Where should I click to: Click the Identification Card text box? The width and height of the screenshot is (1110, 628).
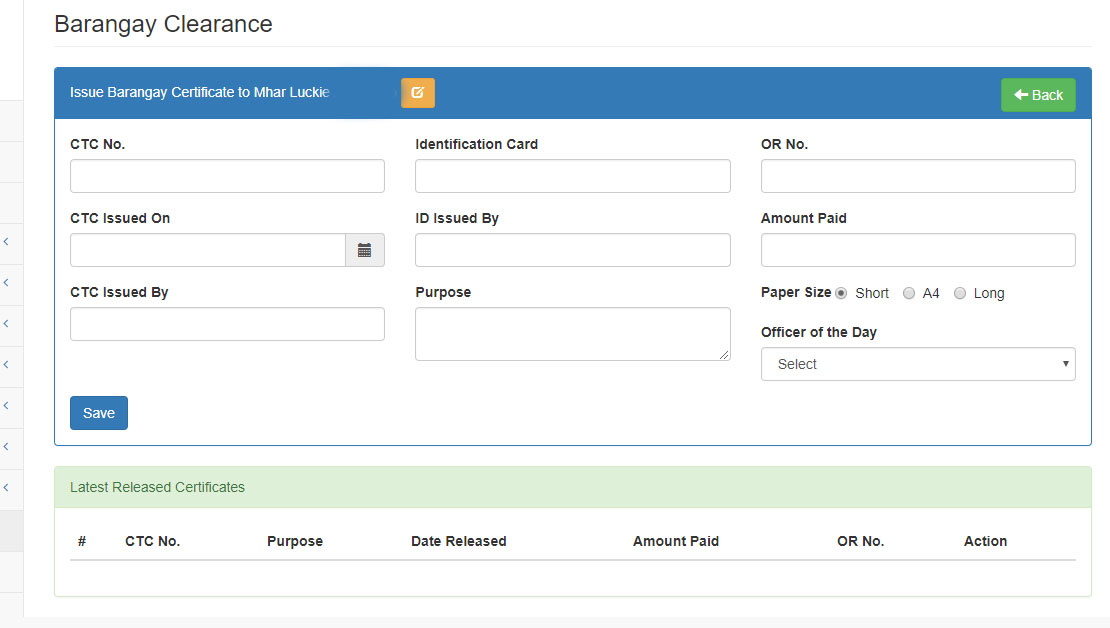[x=572, y=176]
